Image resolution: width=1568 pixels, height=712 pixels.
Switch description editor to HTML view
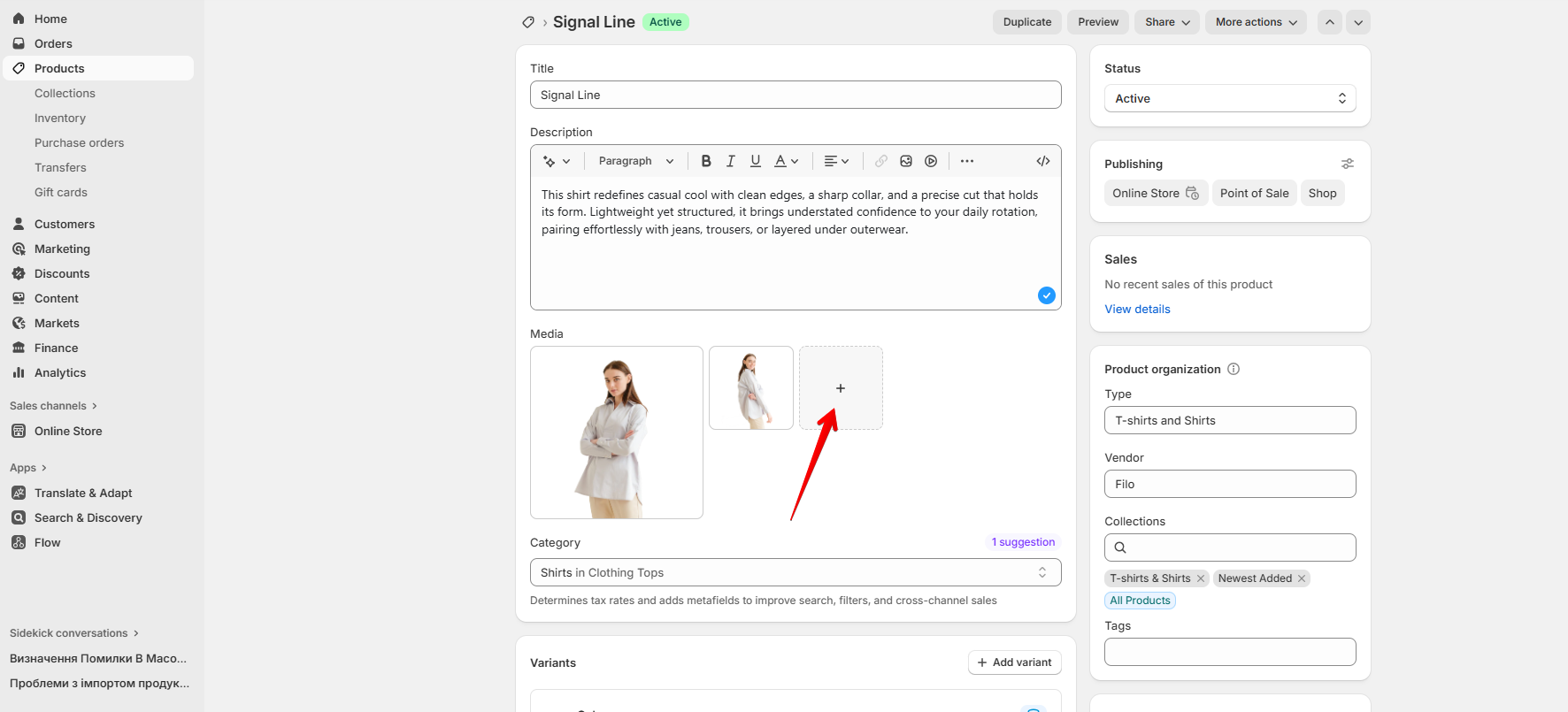pyautogui.click(x=1042, y=161)
